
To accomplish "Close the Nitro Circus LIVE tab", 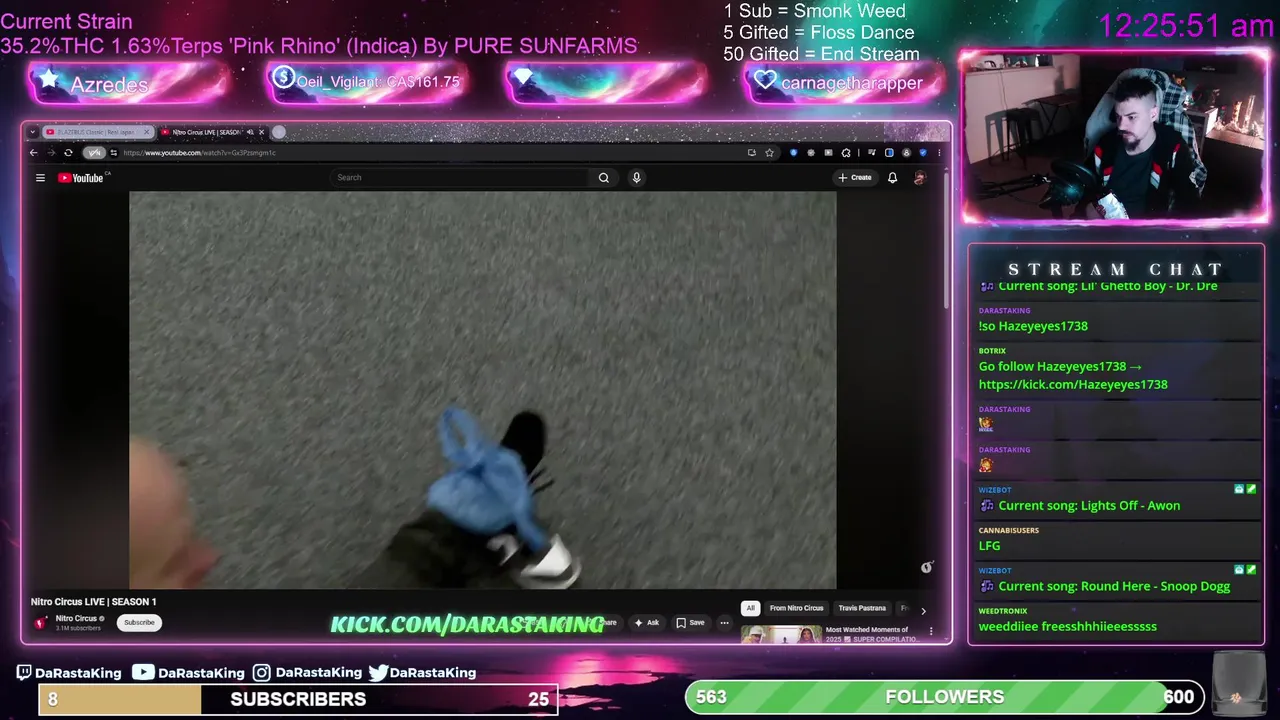I will point(262,132).
